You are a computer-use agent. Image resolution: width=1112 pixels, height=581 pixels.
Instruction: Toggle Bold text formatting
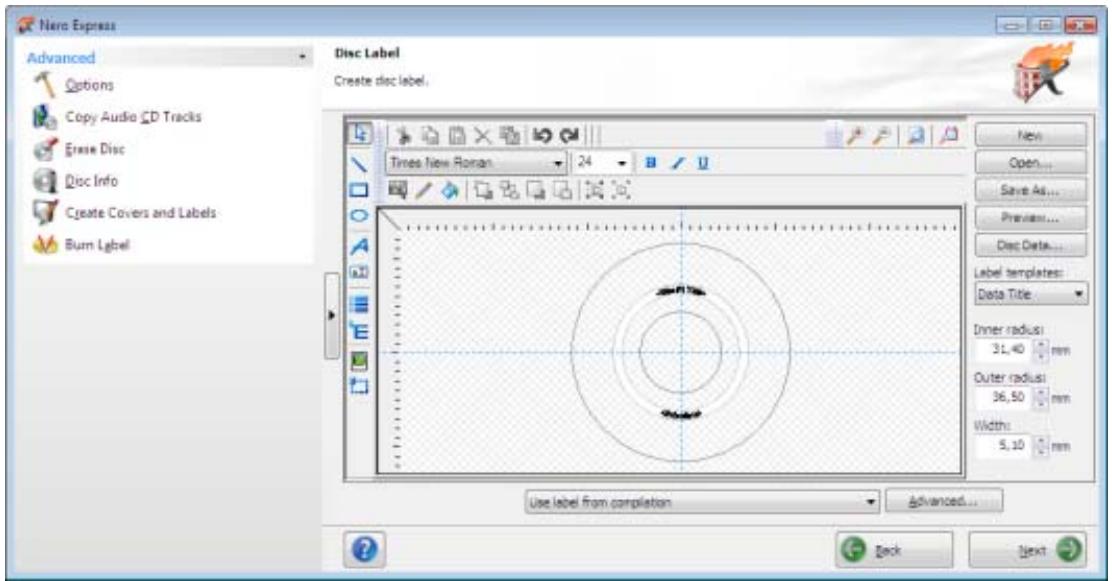click(650, 162)
